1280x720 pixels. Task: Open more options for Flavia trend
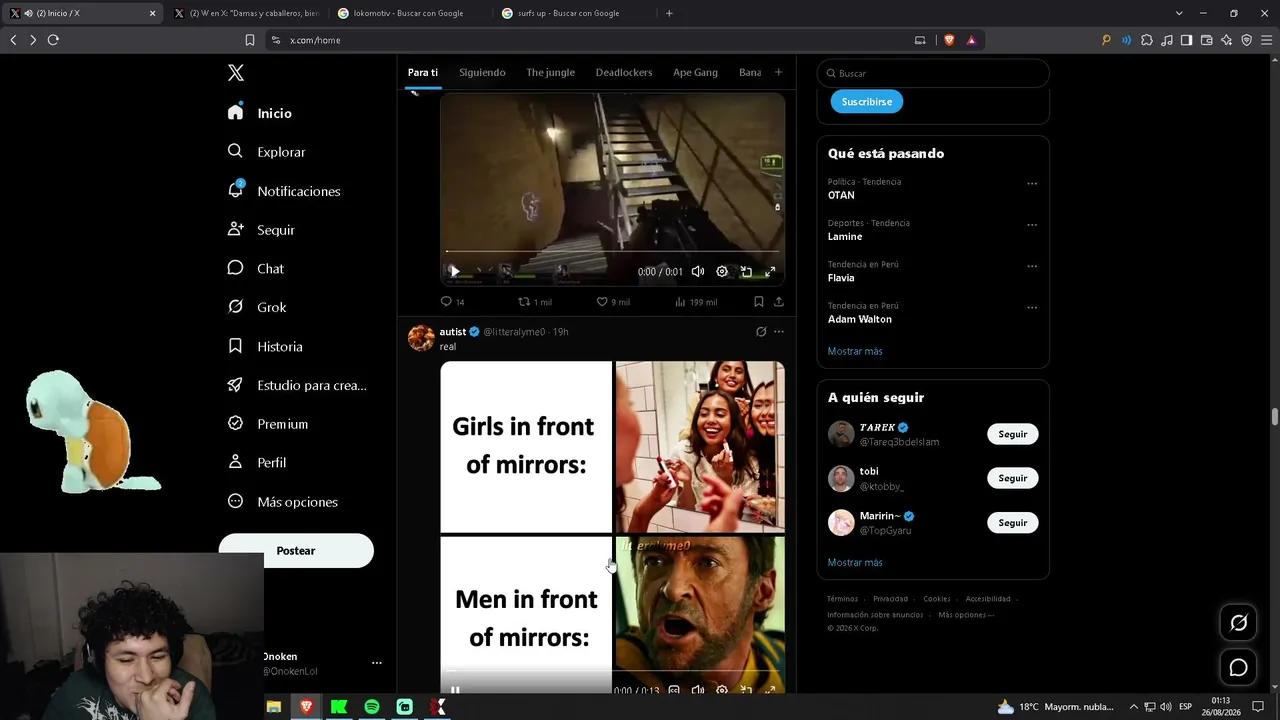coord(1032,266)
